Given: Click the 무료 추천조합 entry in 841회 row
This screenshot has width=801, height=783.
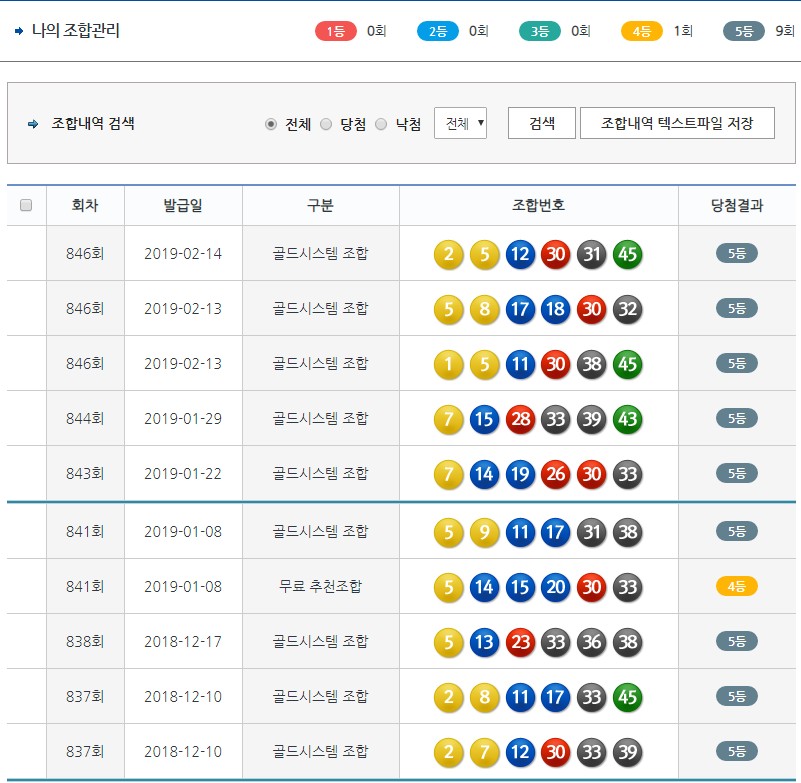Looking at the screenshot, I should click(x=320, y=586).
